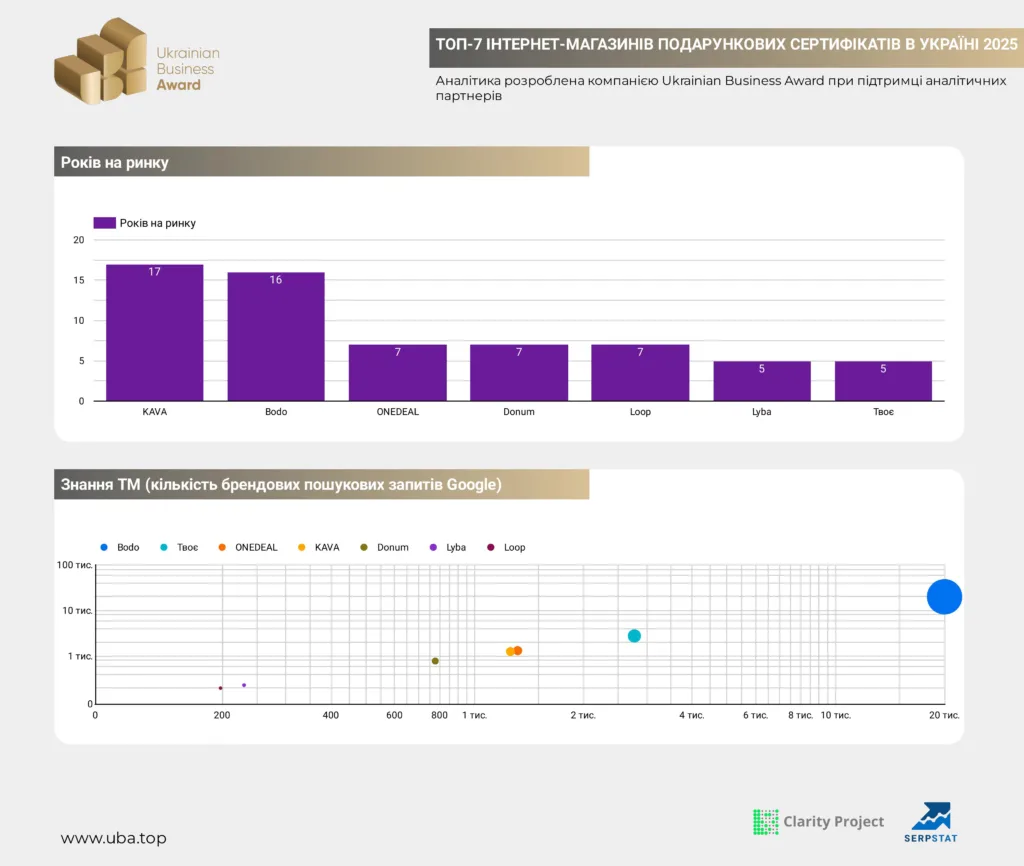
Task: Click the Clarity Project green dotted logo
Action: point(765,822)
